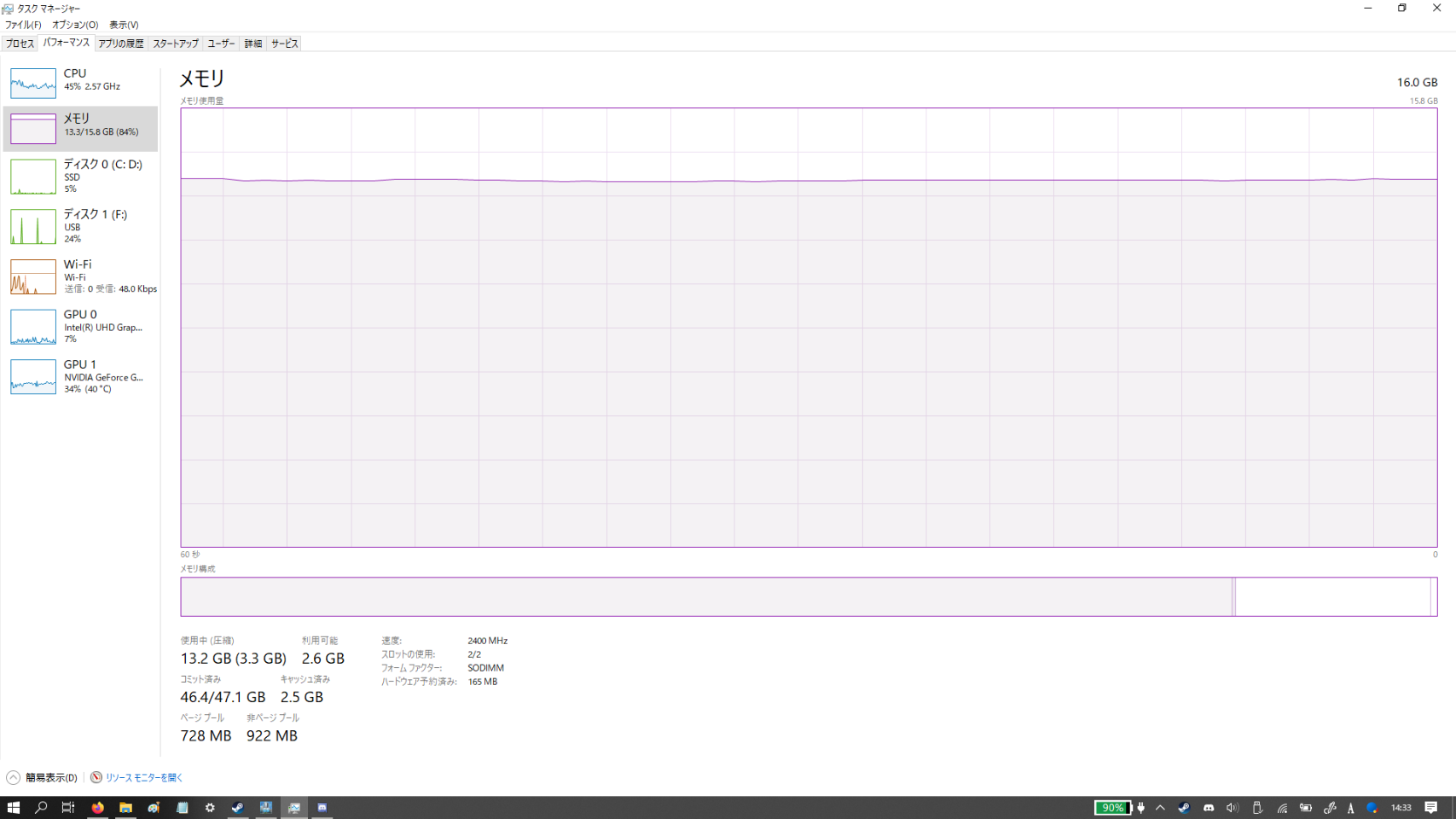Open the オプション(O) menu
This screenshot has width=1456, height=819.
(x=75, y=25)
